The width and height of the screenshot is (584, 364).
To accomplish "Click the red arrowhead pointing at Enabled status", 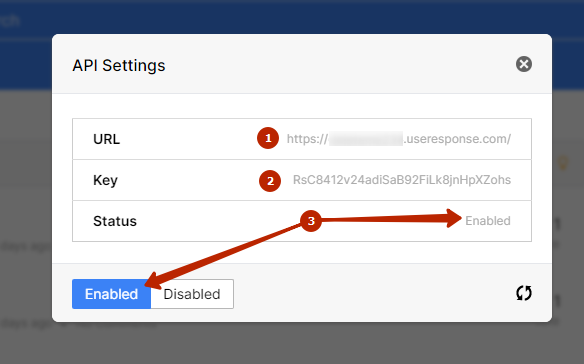I will coord(454,218).
